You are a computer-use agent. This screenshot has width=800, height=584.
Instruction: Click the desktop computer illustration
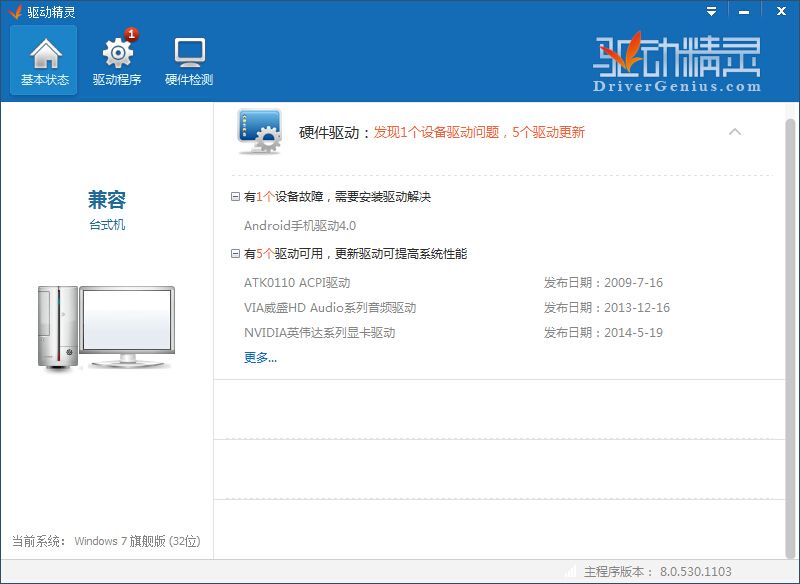coord(106,325)
